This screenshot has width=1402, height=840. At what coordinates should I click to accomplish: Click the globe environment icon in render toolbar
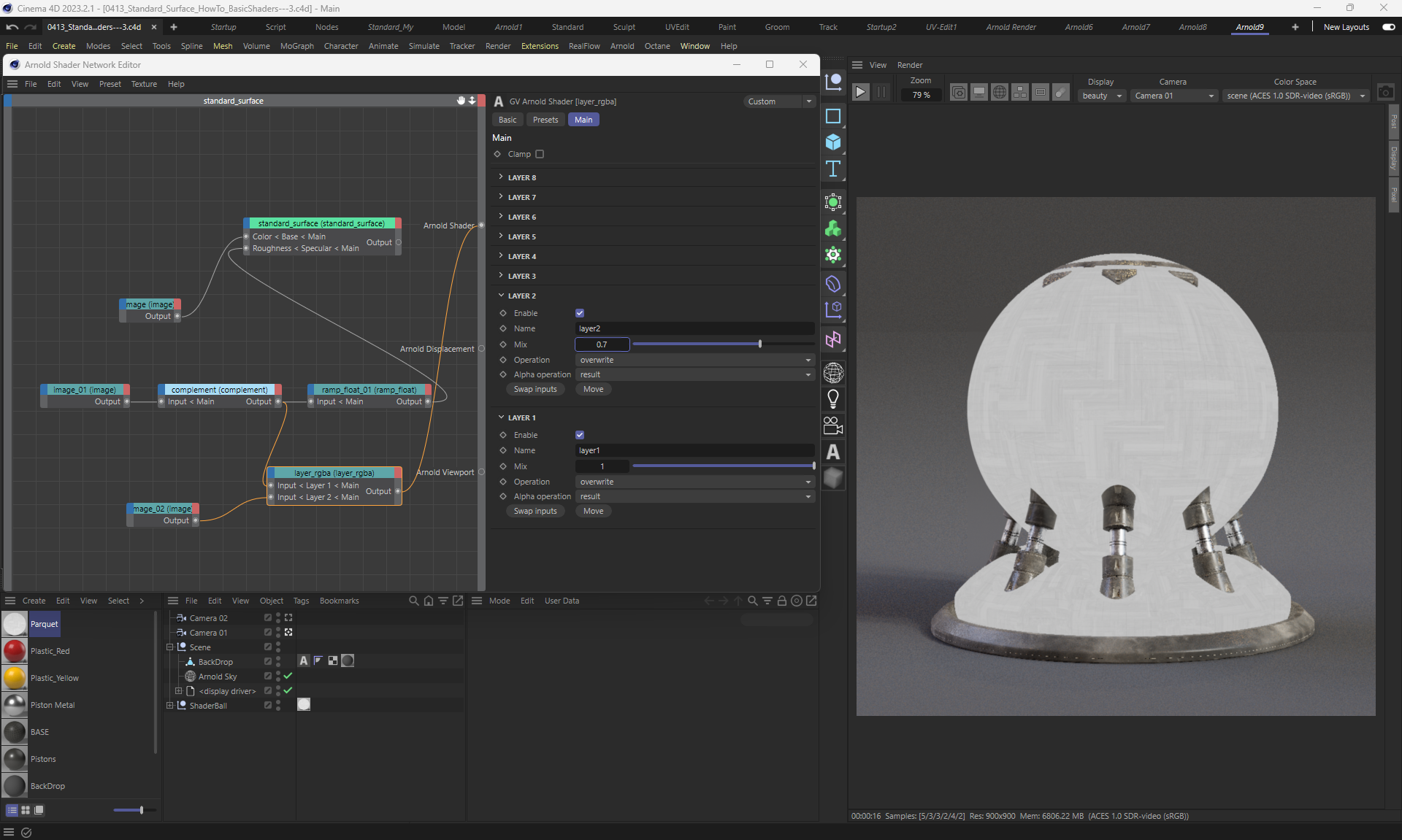coord(1000,92)
